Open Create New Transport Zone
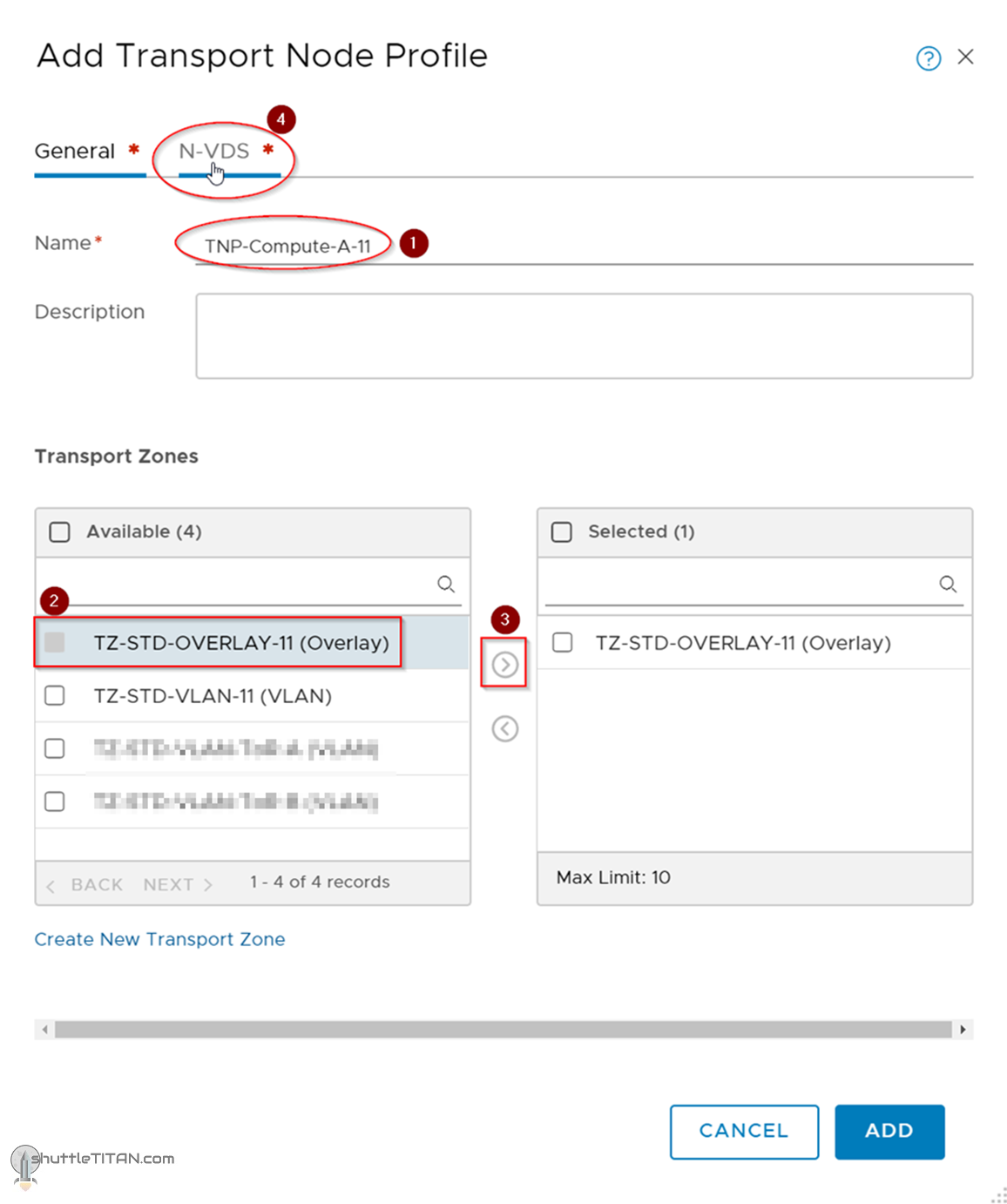Screen dimensions: 1007x1204 [x=159, y=939]
